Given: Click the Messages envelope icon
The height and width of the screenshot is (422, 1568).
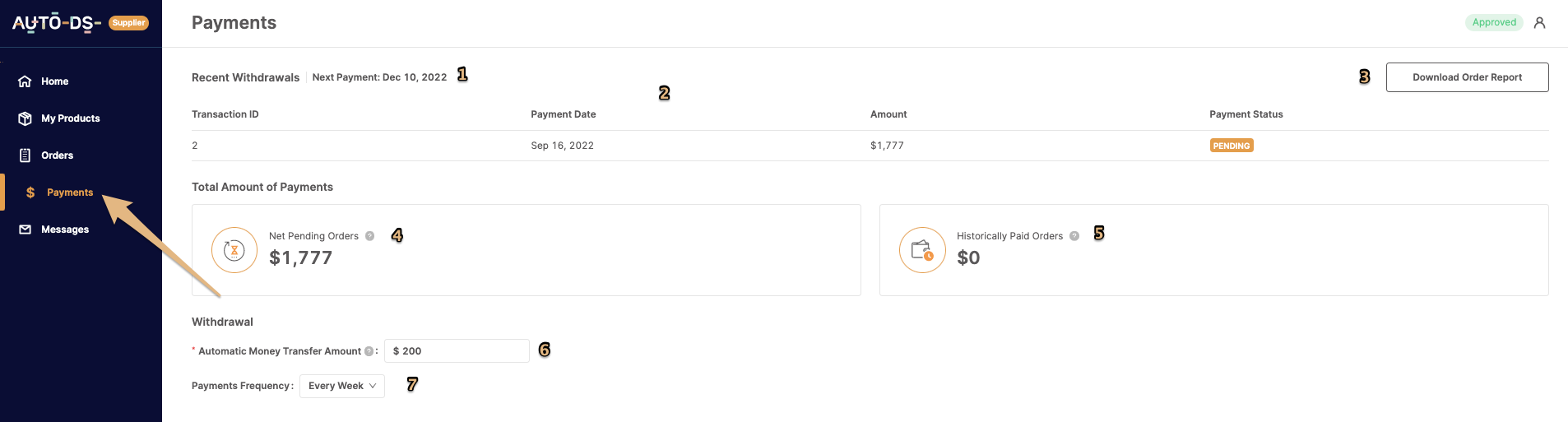Looking at the screenshot, I should tap(25, 230).
